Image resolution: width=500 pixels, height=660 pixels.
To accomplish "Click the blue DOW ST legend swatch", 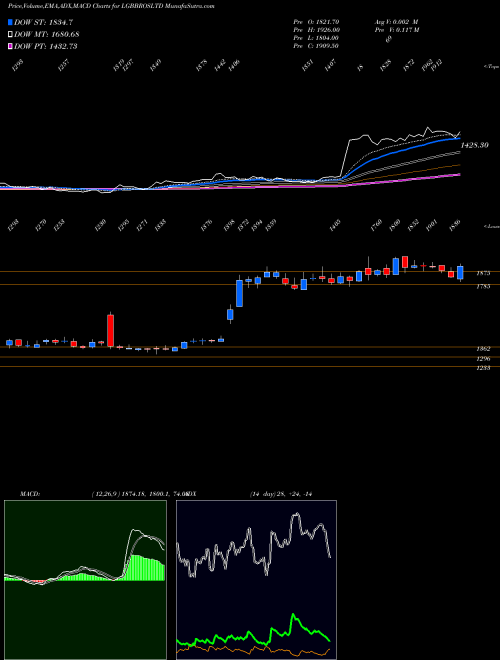I will point(10,22).
